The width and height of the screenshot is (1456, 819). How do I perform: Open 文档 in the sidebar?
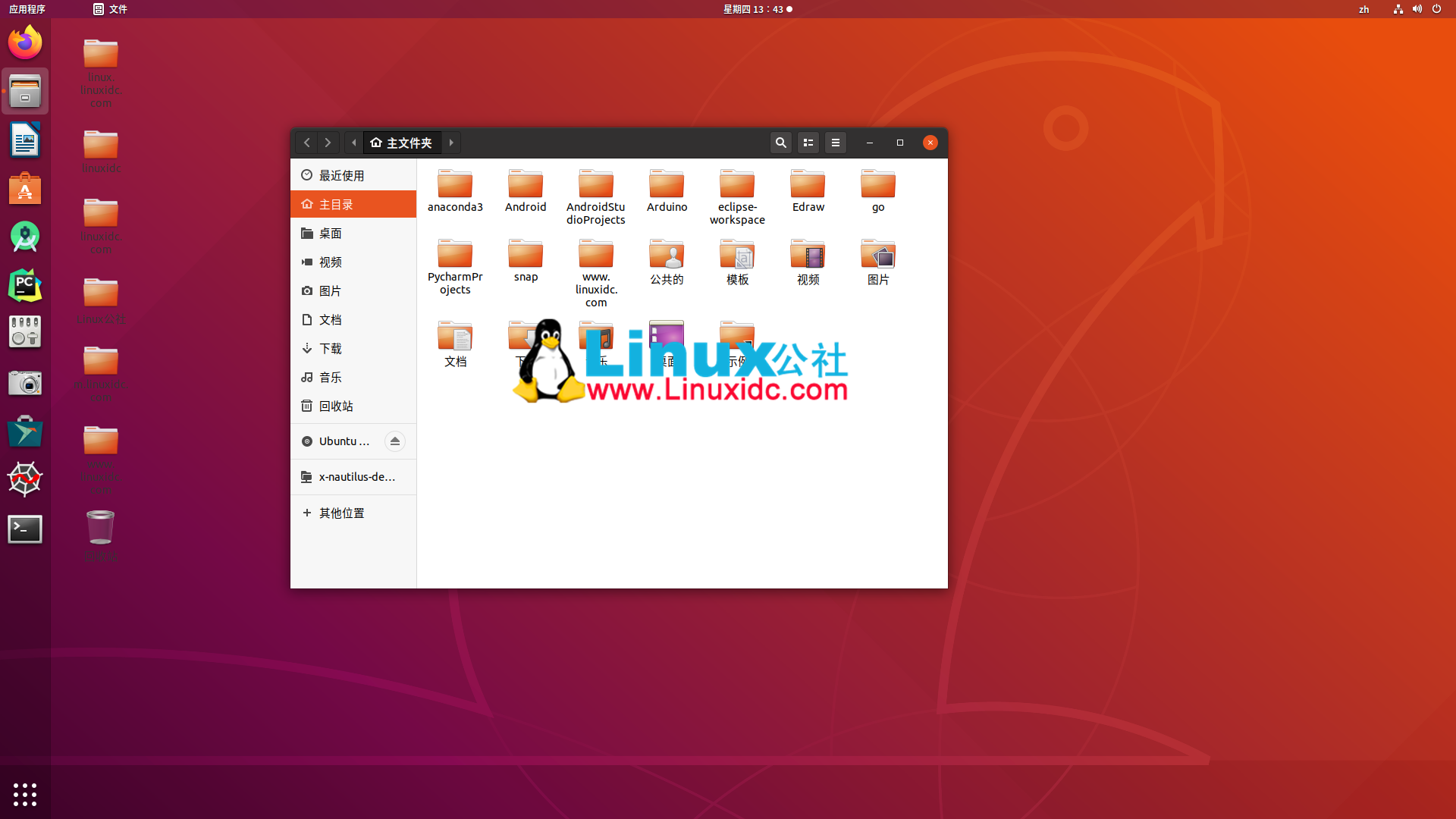pyautogui.click(x=353, y=319)
